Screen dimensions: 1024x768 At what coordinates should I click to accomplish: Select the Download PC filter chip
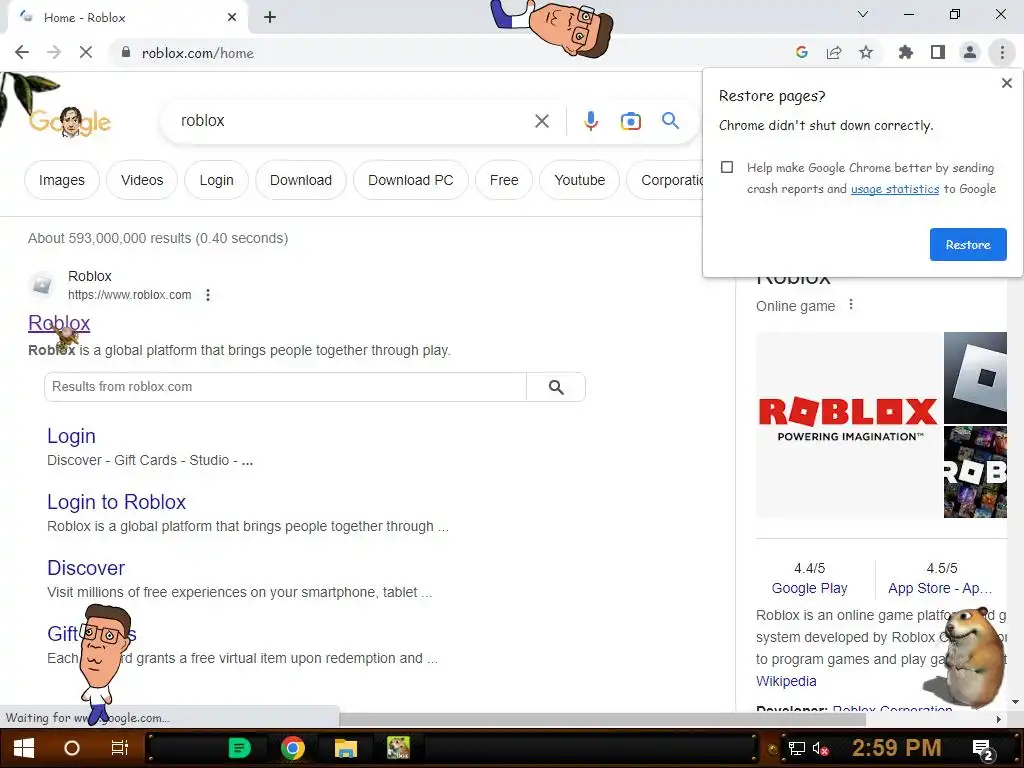(x=410, y=180)
